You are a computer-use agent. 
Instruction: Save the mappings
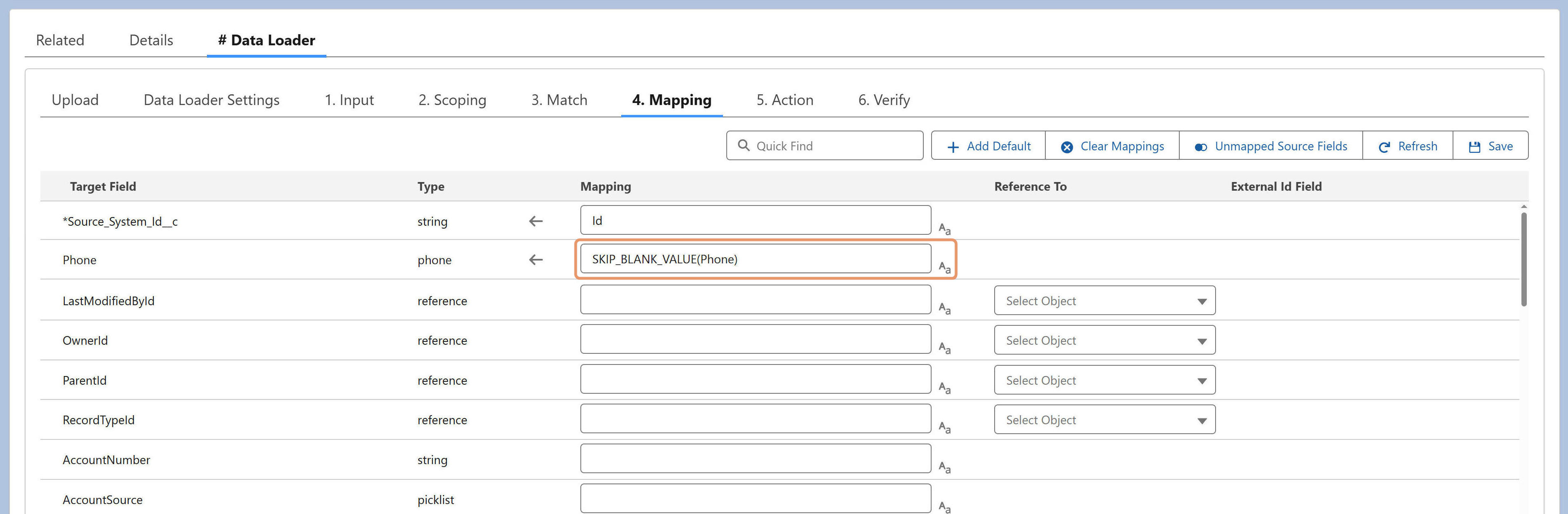click(1490, 146)
